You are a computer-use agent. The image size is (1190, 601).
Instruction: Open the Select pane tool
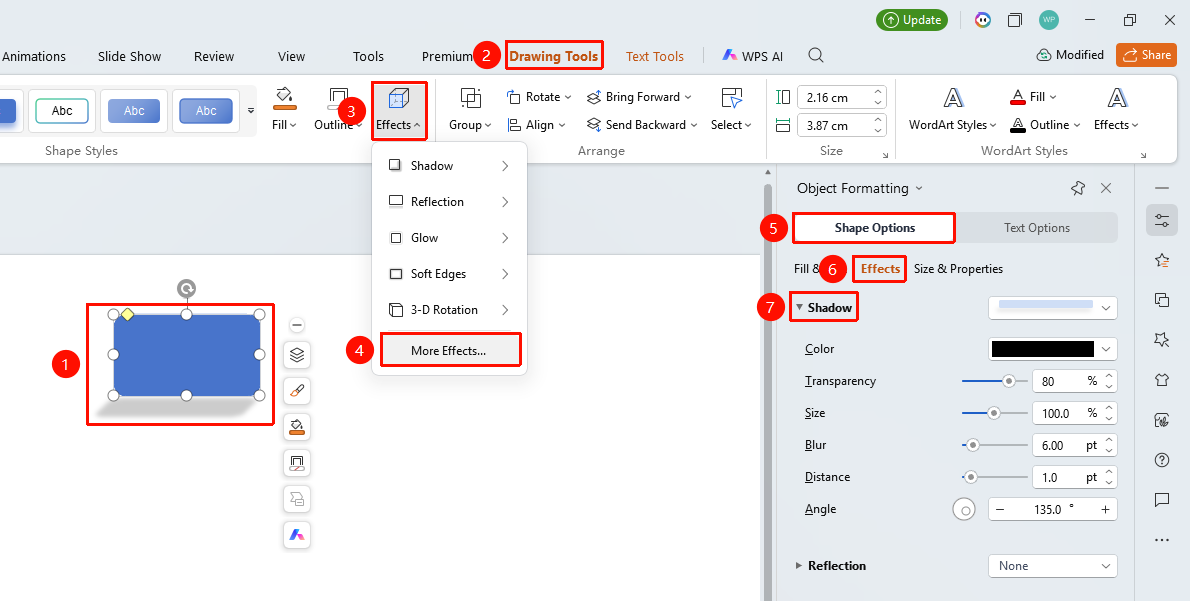click(732, 110)
